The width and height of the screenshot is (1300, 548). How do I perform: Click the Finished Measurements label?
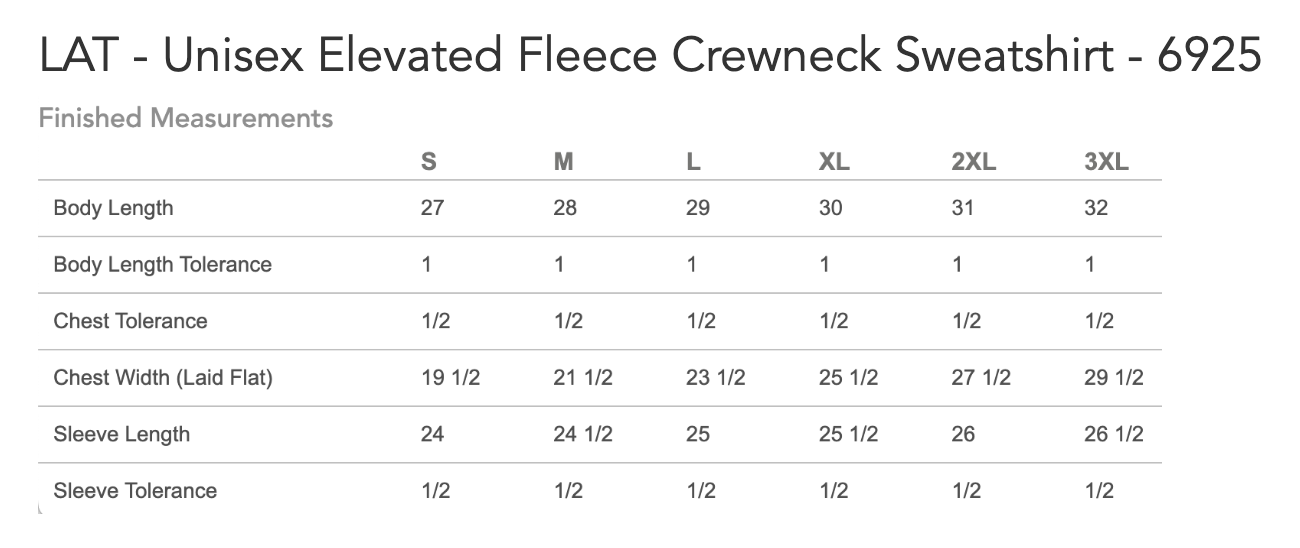click(185, 118)
